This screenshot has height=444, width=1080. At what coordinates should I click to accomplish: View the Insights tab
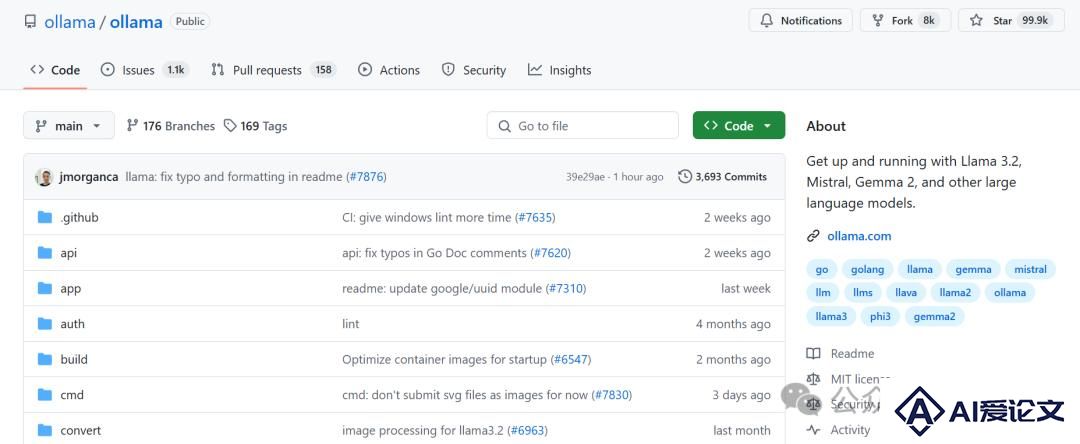pos(559,70)
